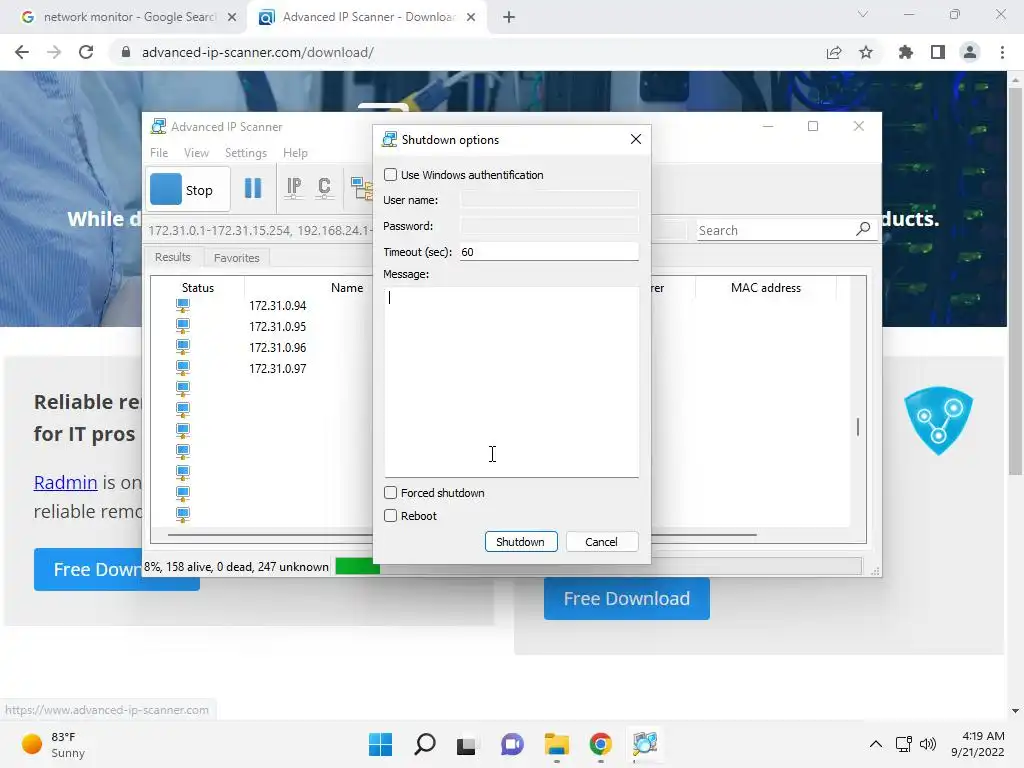
Task: Click the blue shield VPN logo
Action: tap(938, 421)
